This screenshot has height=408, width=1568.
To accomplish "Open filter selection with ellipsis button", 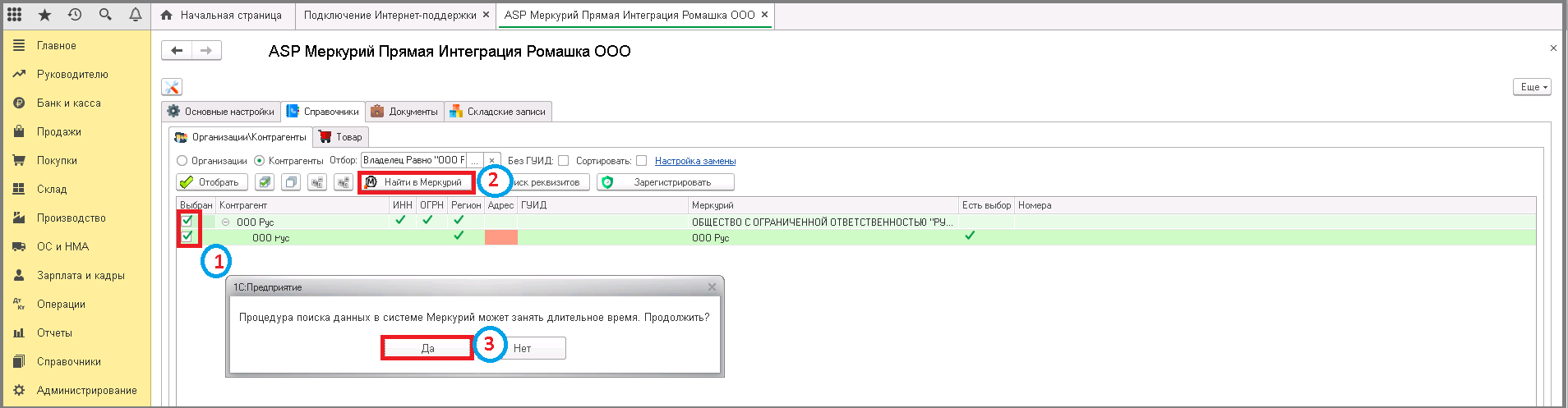I will pyautogui.click(x=475, y=161).
